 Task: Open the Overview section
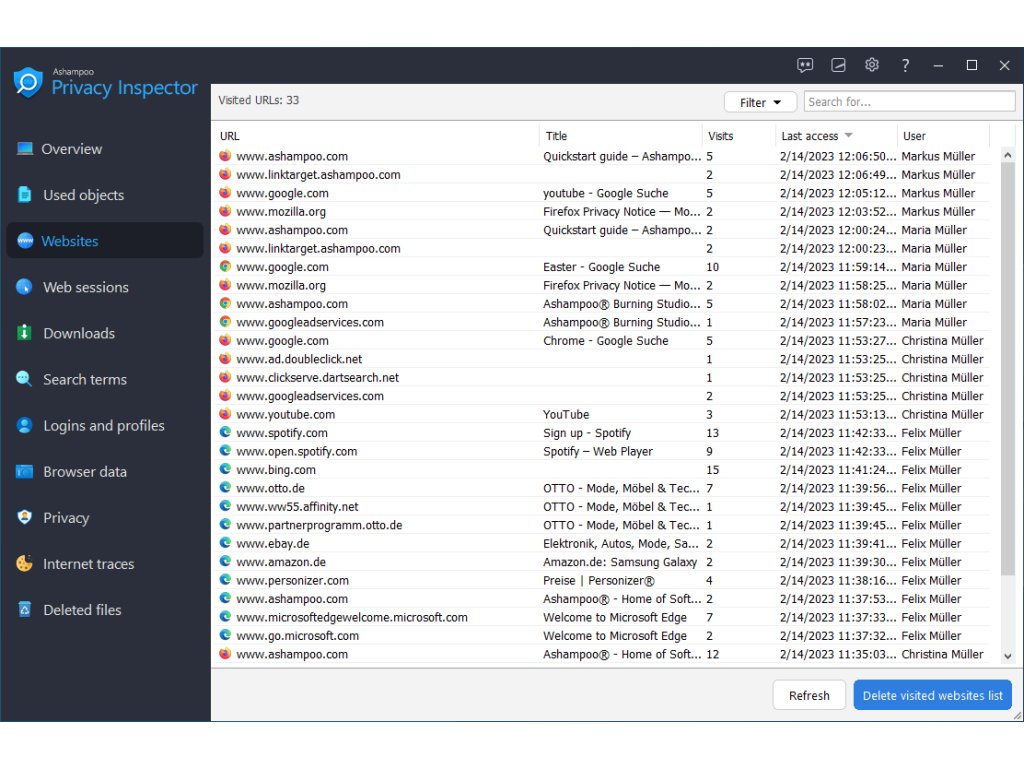[x=71, y=149]
